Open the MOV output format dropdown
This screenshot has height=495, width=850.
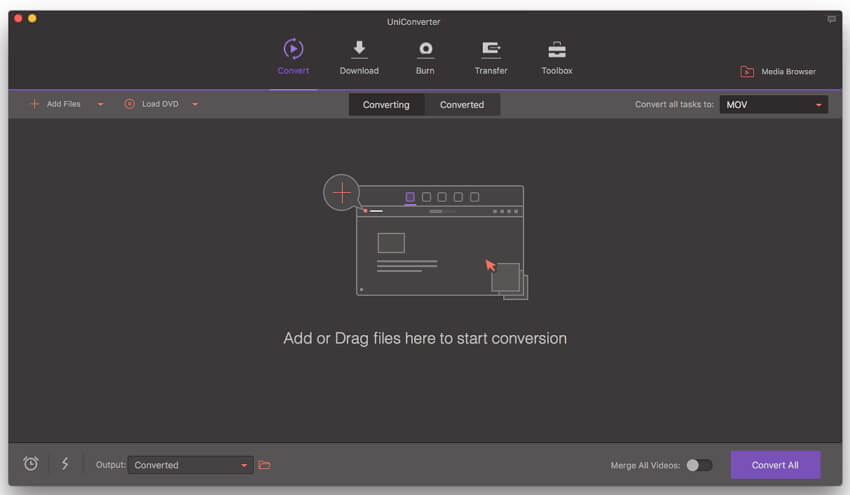coord(773,104)
